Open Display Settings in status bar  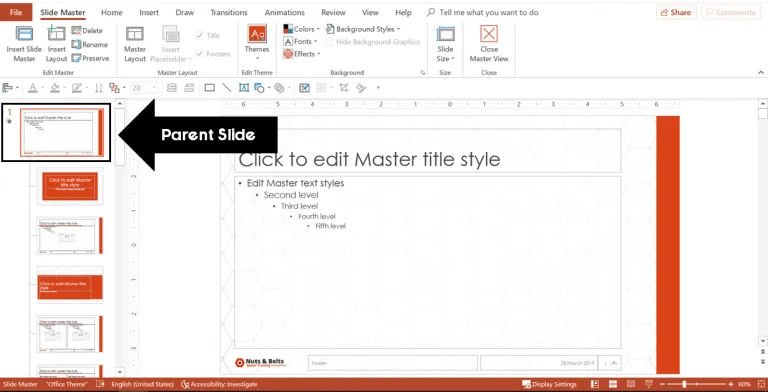click(x=549, y=385)
